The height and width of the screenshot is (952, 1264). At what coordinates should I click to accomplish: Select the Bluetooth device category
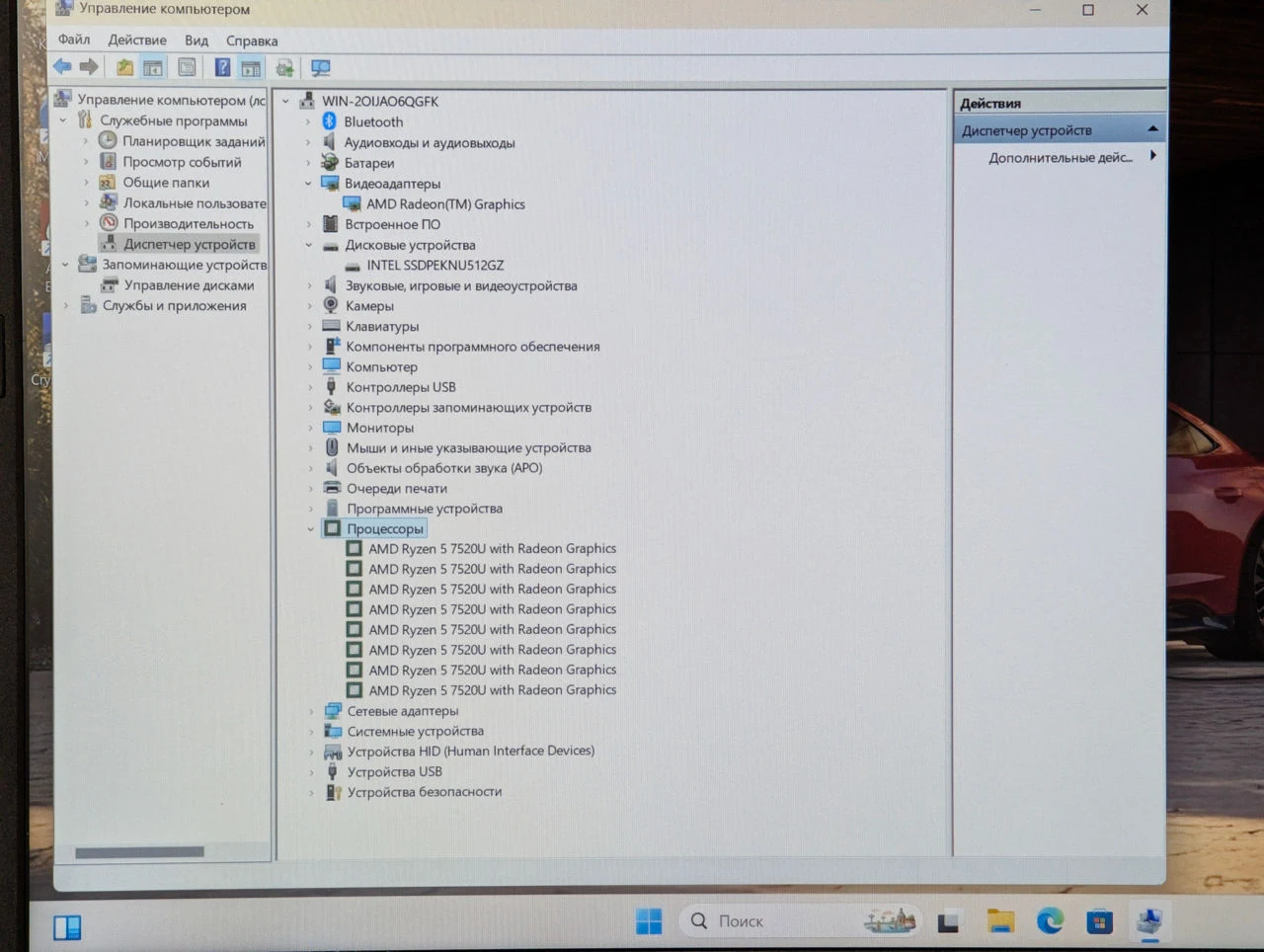coord(373,121)
